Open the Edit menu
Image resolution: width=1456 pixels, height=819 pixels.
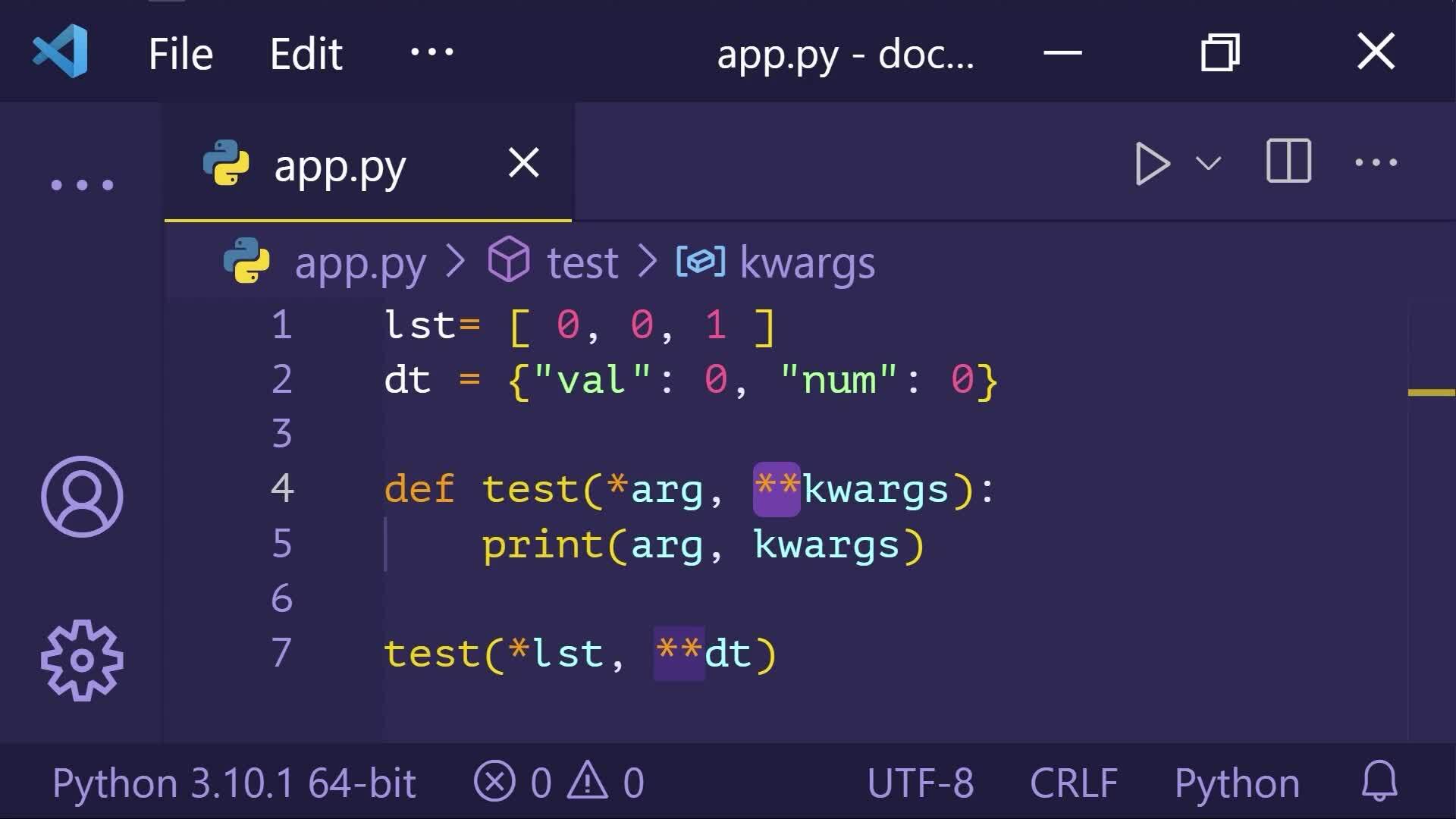306,54
